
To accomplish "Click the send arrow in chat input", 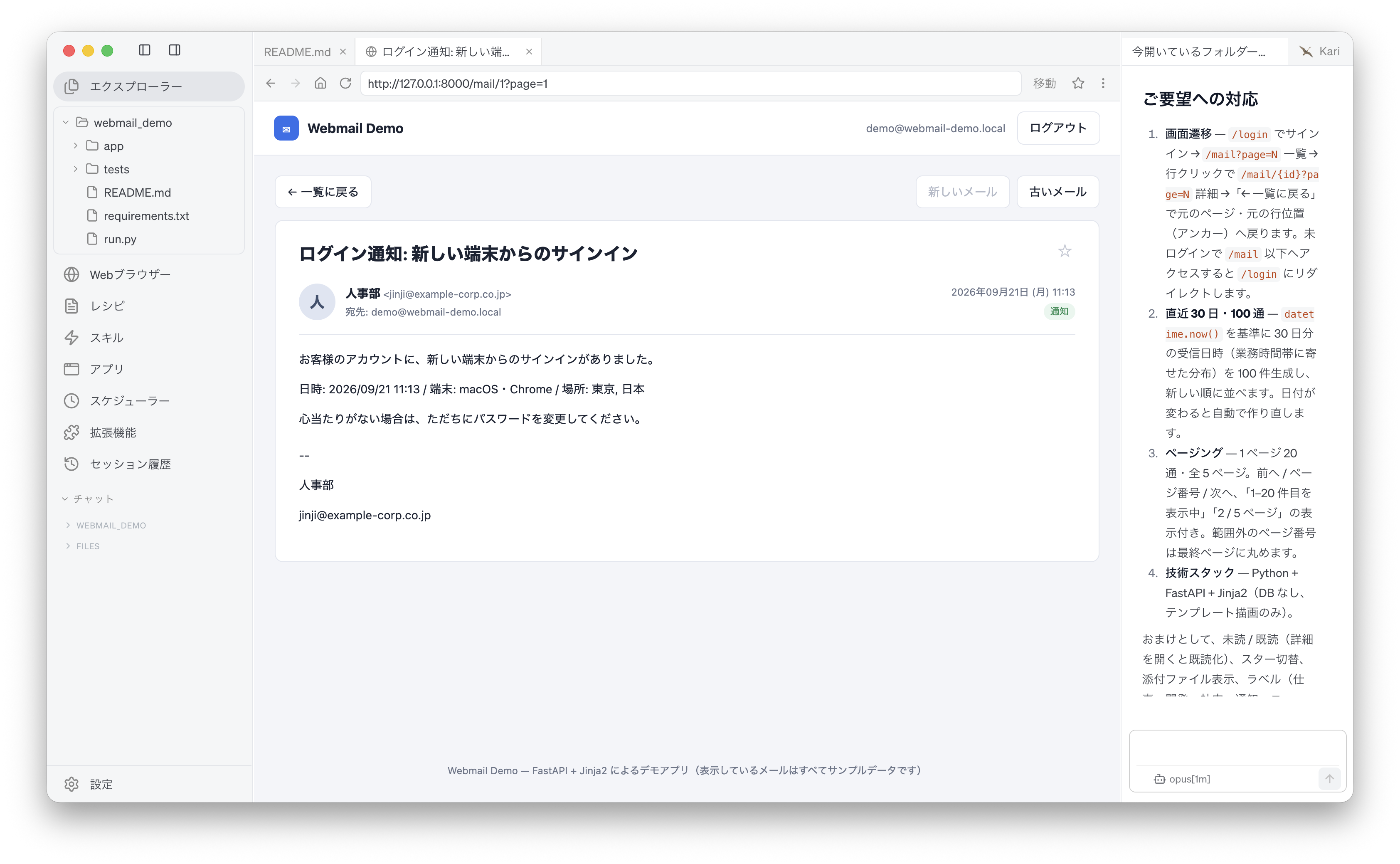I will [x=1330, y=779].
